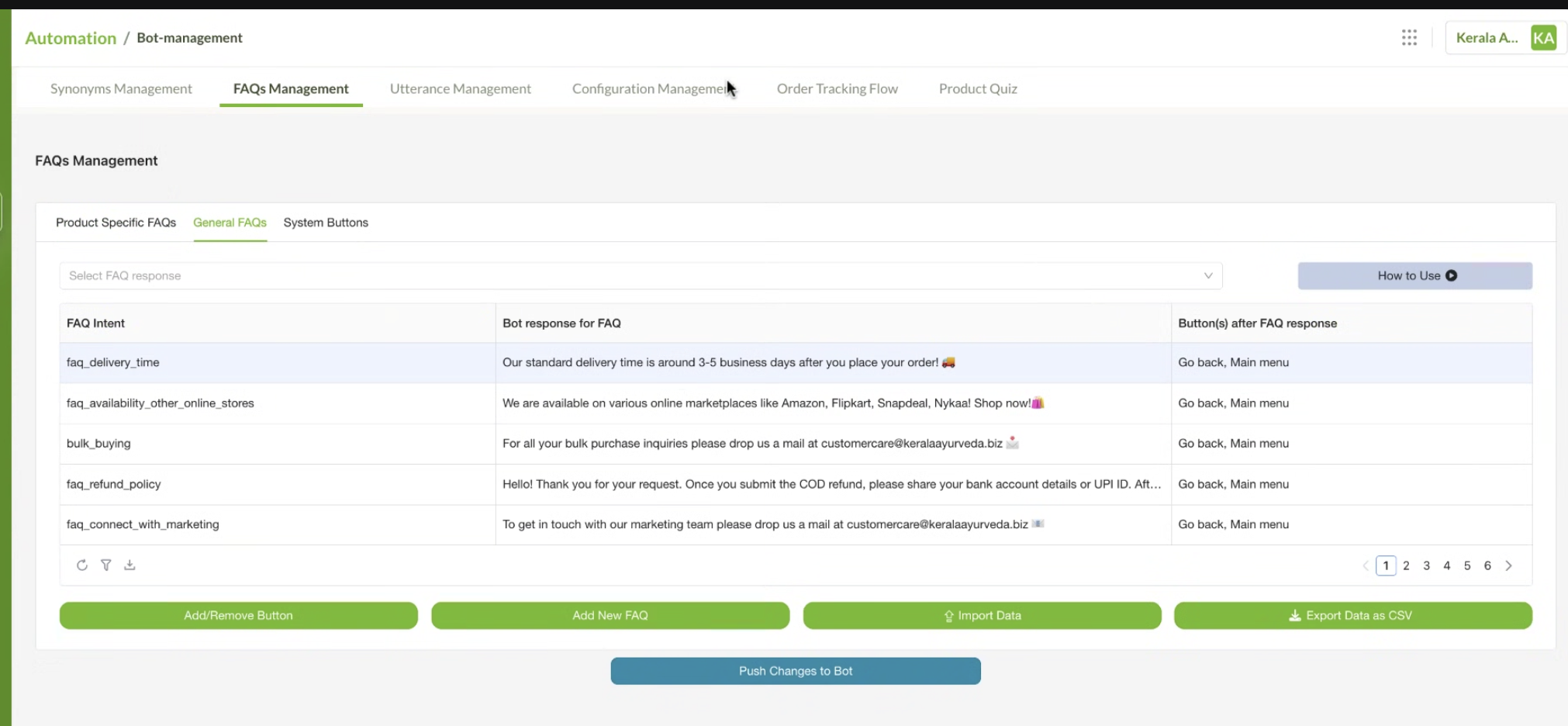The height and width of the screenshot is (726, 1568).
Task: Play the How to Use video
Action: tap(1414, 275)
